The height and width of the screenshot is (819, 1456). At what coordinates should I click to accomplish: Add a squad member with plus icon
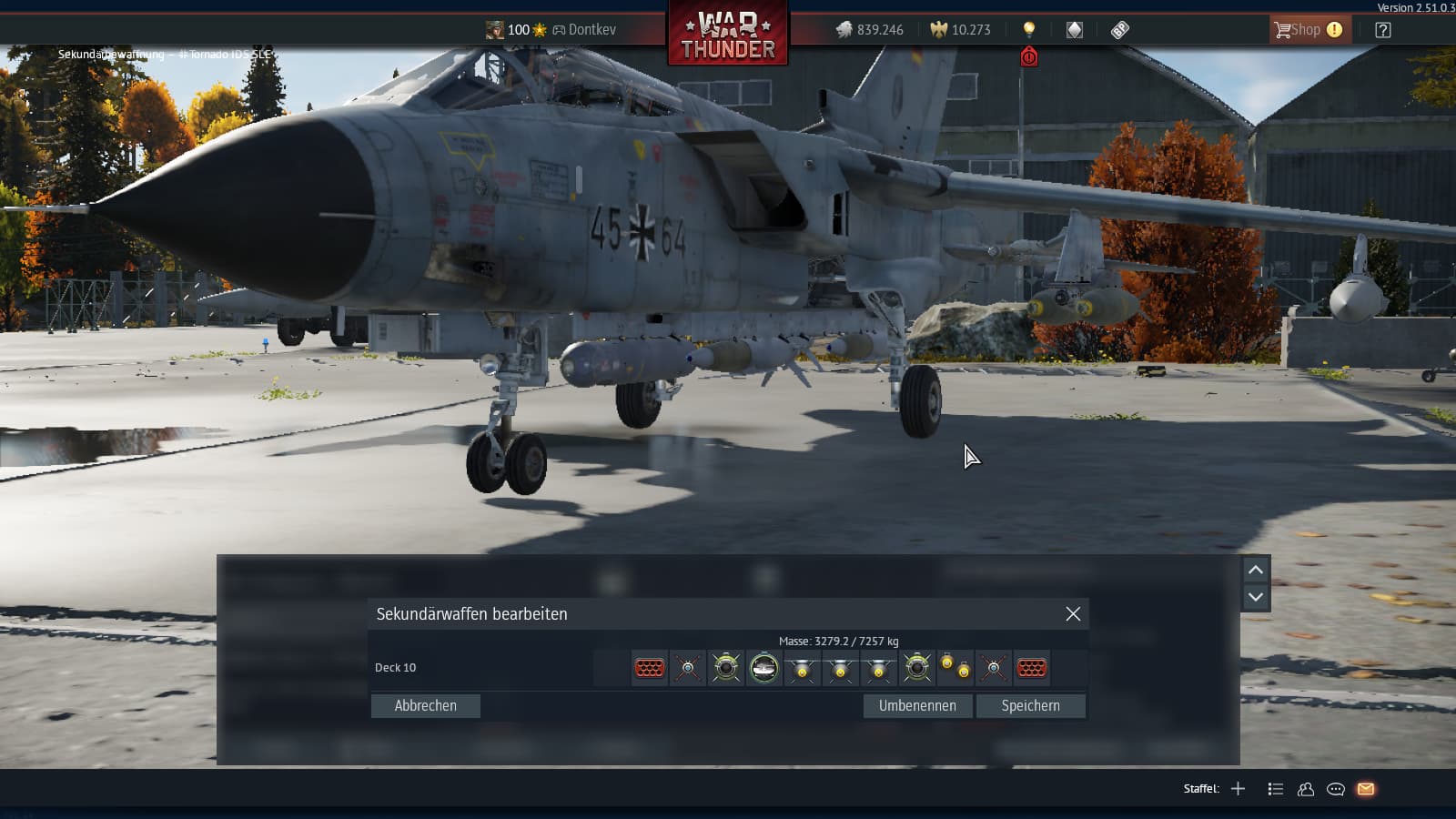tap(1238, 789)
